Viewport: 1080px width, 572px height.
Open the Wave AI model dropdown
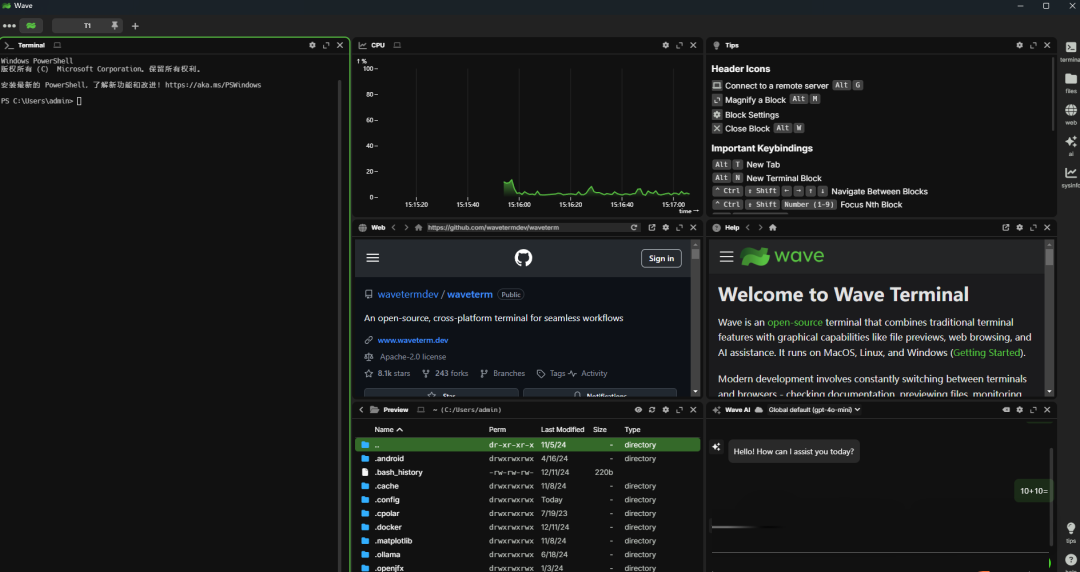(814, 410)
